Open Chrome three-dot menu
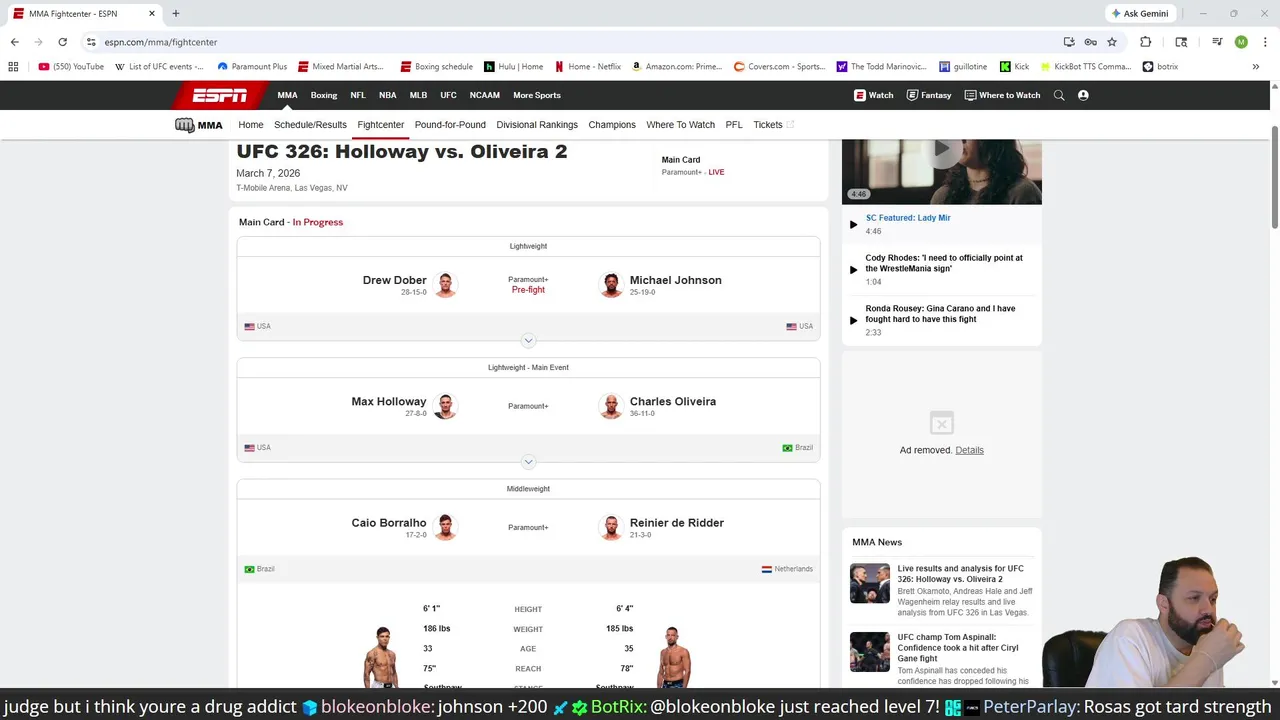This screenshot has width=1280, height=720. (1265, 42)
